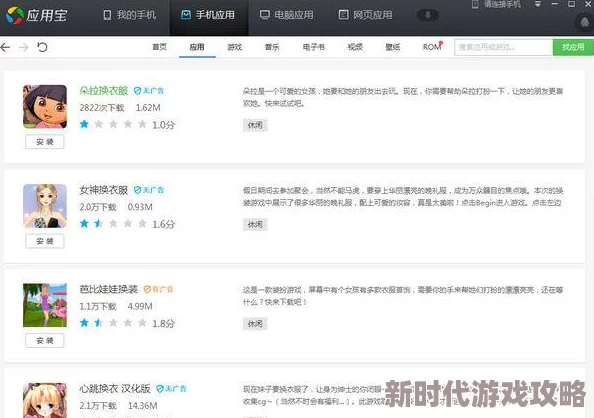Click the 休闲 tag under 女神换衣服
The height and width of the screenshot is (418, 594).
pos(255,224)
